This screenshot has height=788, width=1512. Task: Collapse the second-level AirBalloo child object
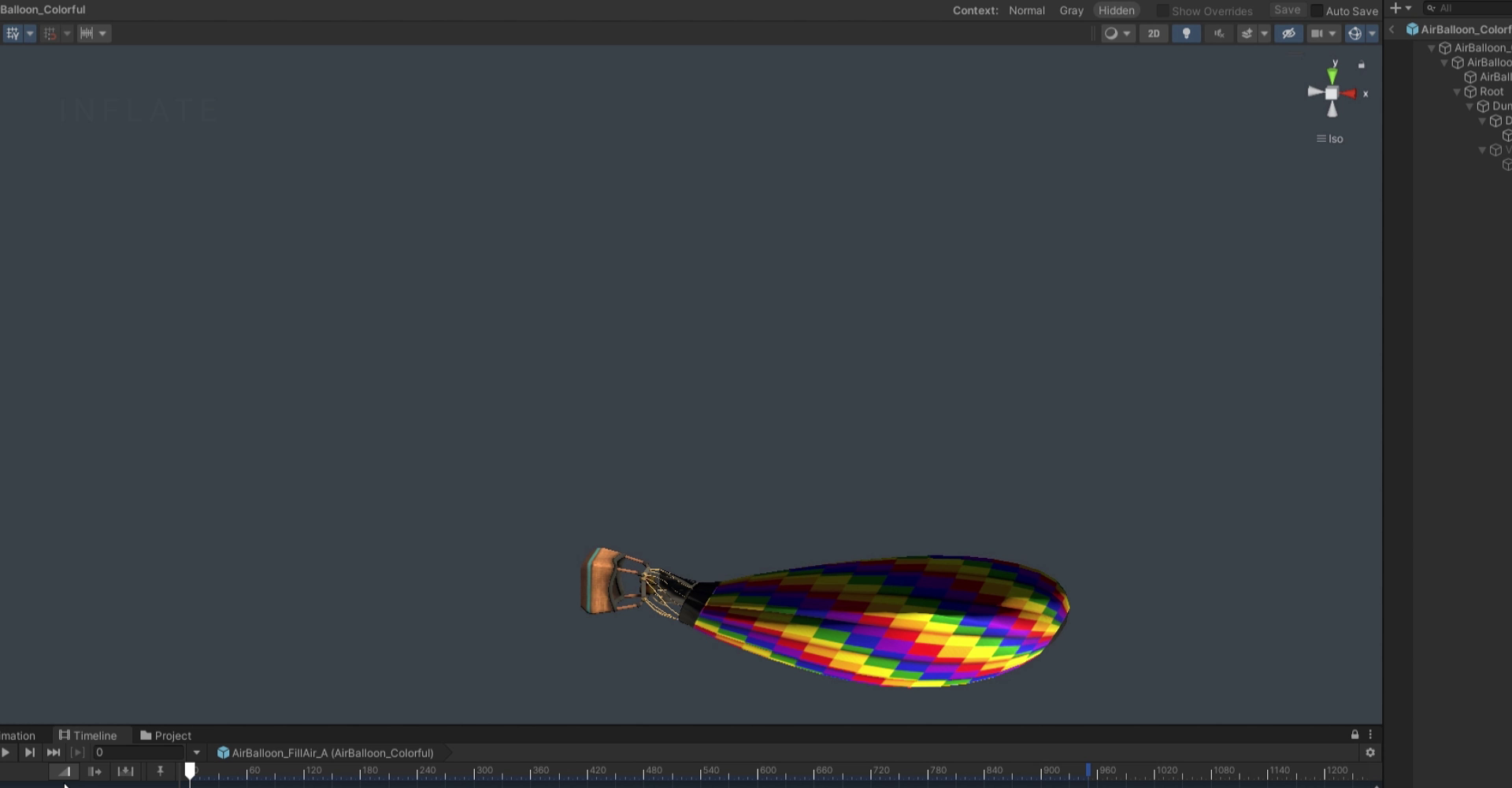pyautogui.click(x=1444, y=62)
